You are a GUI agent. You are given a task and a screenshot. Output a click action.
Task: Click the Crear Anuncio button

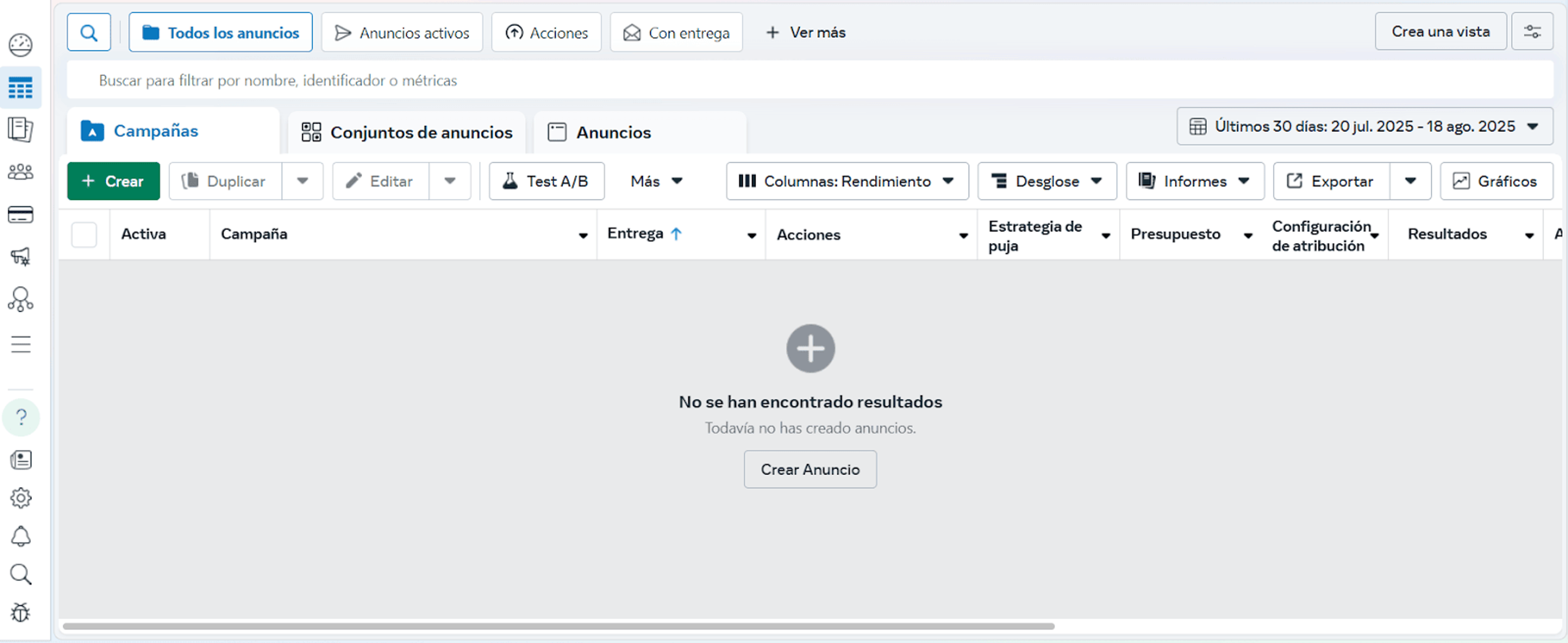tap(810, 469)
